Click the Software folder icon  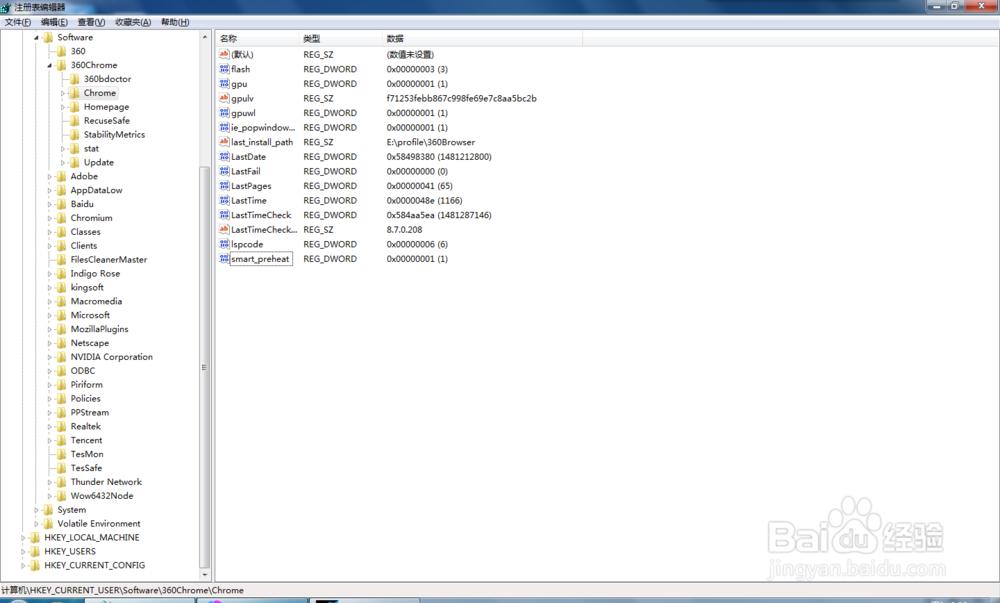48,37
